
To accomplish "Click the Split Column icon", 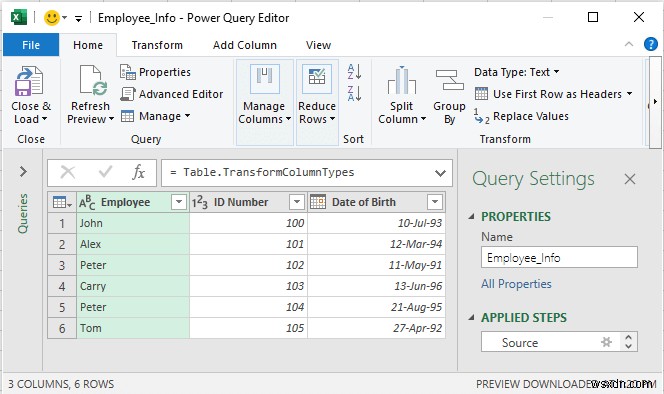I will click(x=401, y=80).
